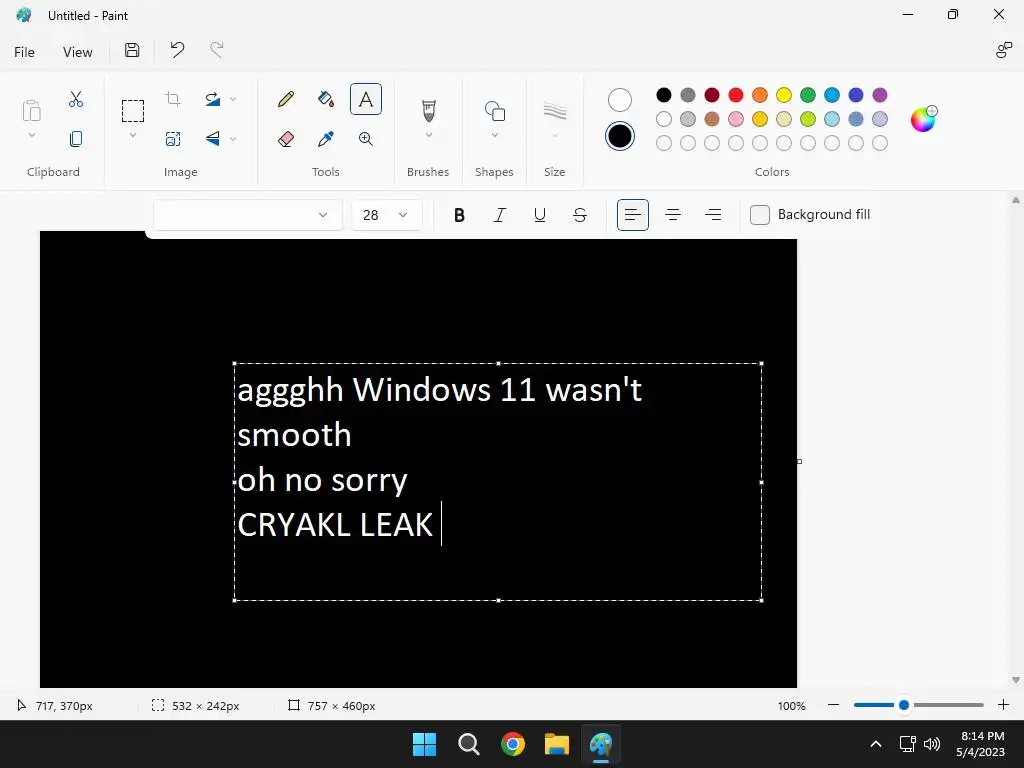
Task: Open the font size 28 dropdown
Action: pos(387,215)
